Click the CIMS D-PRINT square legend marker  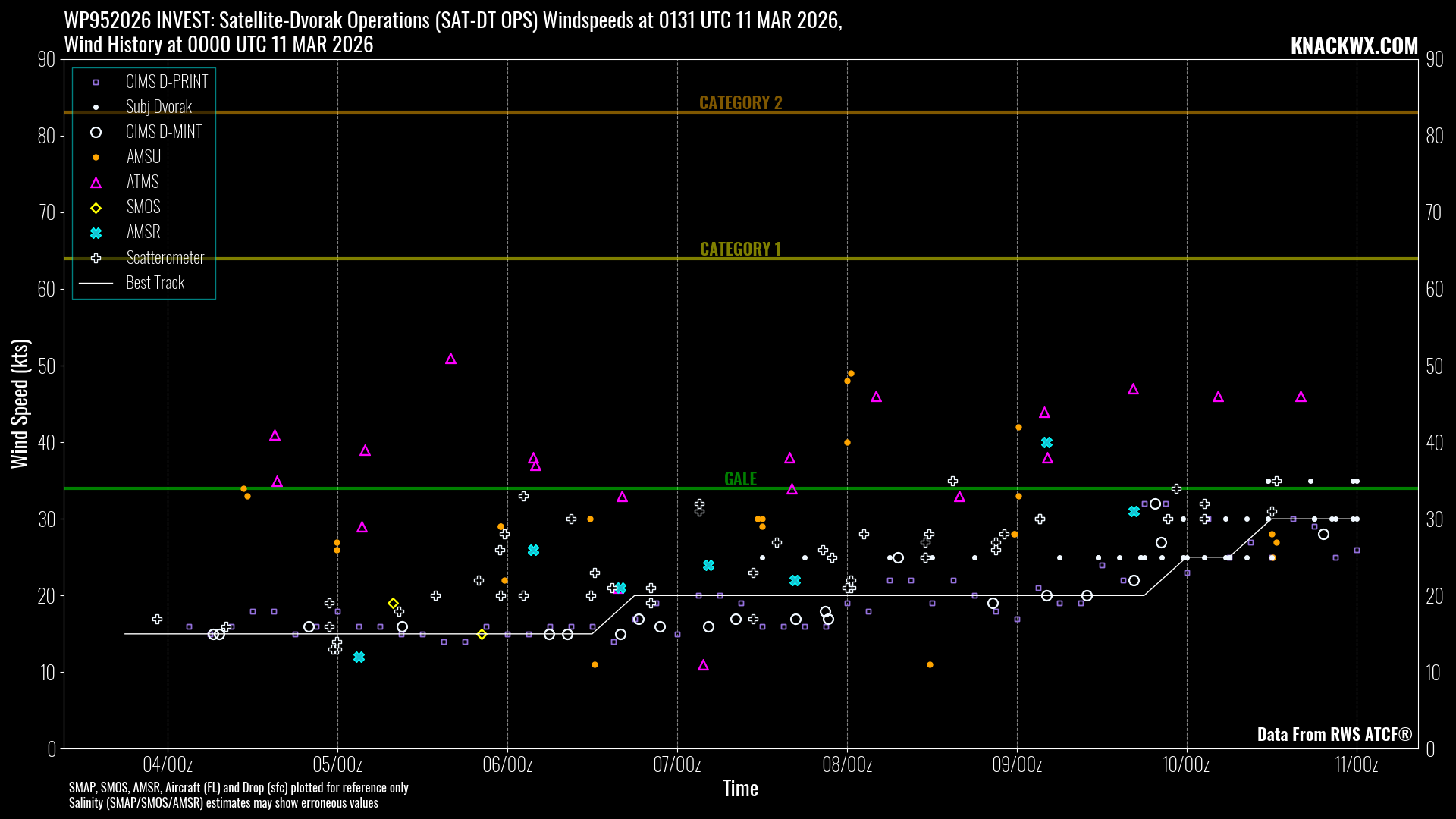96,82
